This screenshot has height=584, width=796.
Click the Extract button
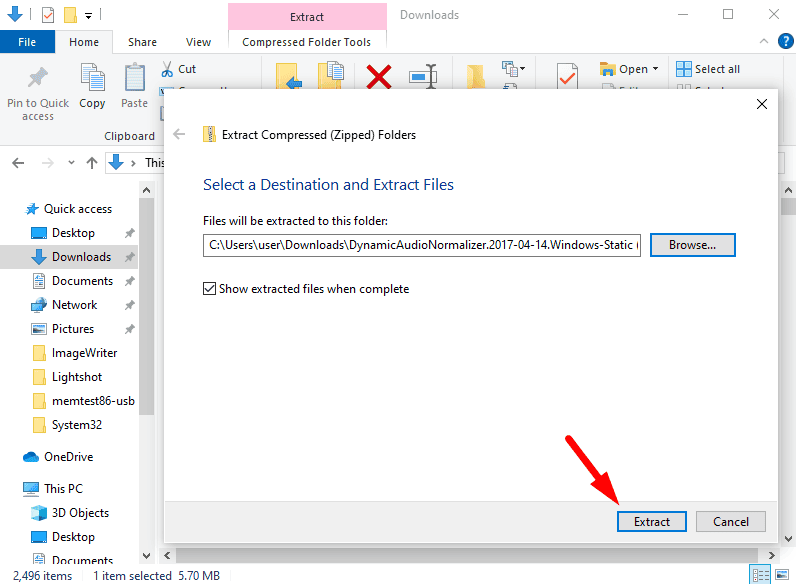click(651, 521)
